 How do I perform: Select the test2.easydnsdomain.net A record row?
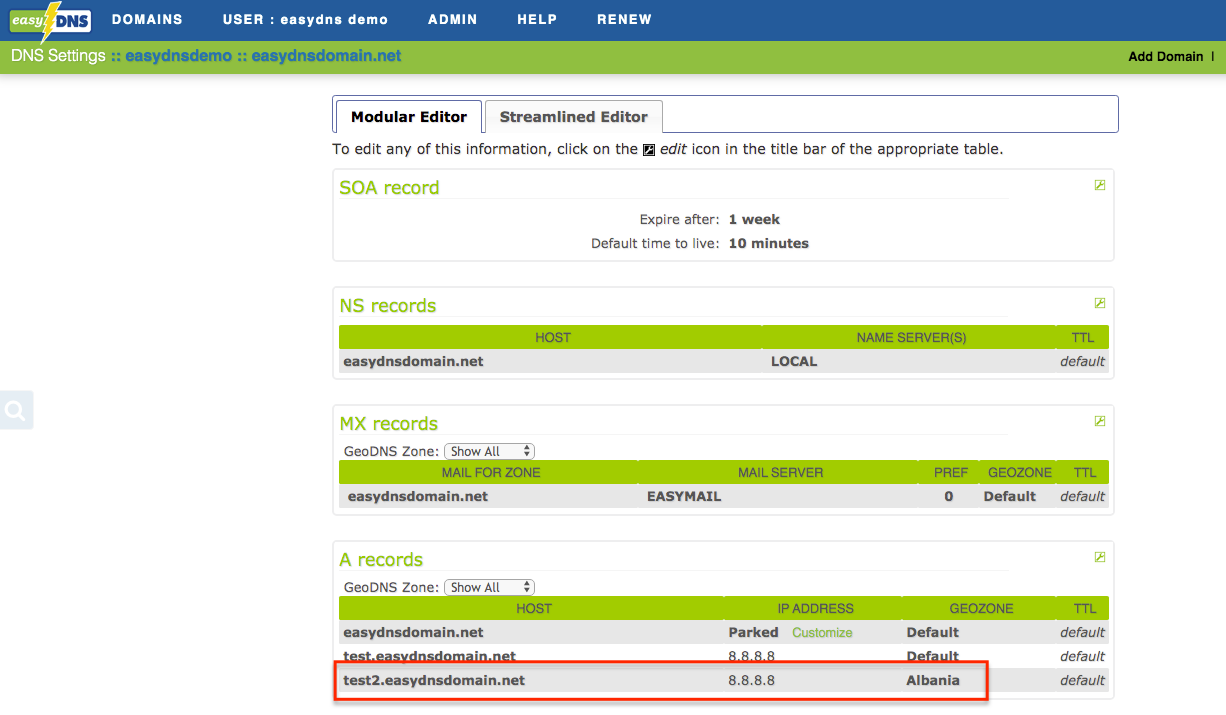pos(433,681)
